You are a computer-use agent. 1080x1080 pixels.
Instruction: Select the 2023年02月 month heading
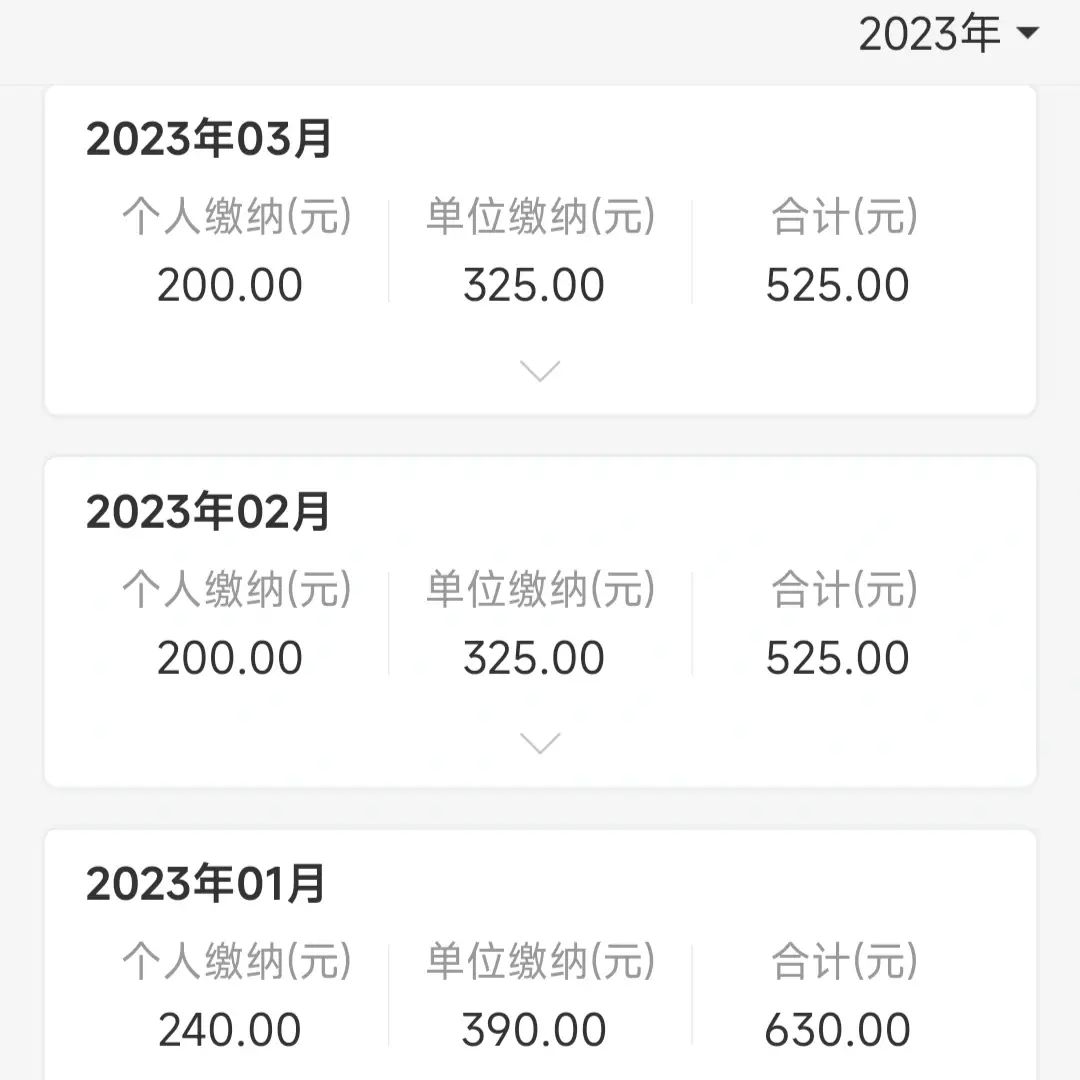(x=208, y=512)
